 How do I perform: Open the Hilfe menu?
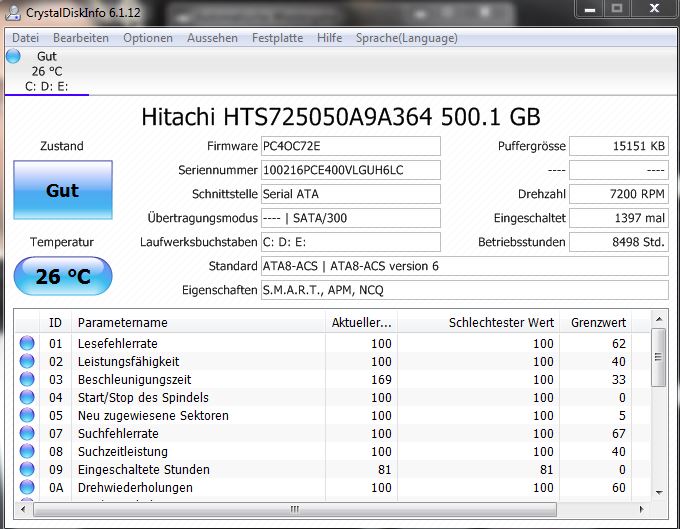(x=330, y=38)
